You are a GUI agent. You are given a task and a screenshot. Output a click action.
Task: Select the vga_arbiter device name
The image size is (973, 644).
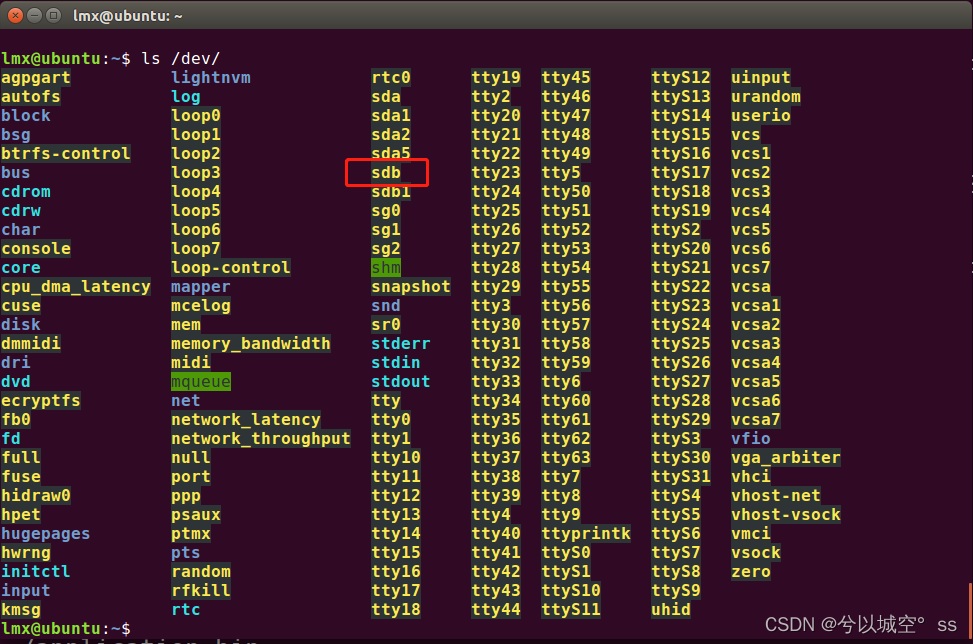786,457
